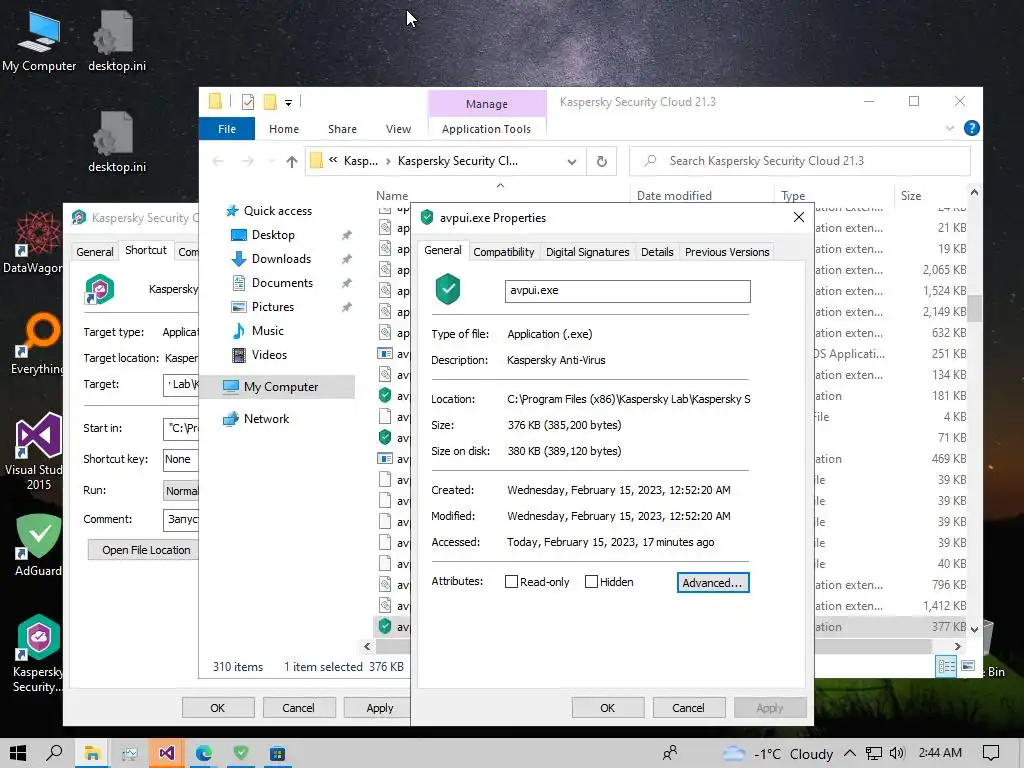Open the Run dropdown in shortcut properties
Viewport: 1024px width, 768px height.
point(181,490)
